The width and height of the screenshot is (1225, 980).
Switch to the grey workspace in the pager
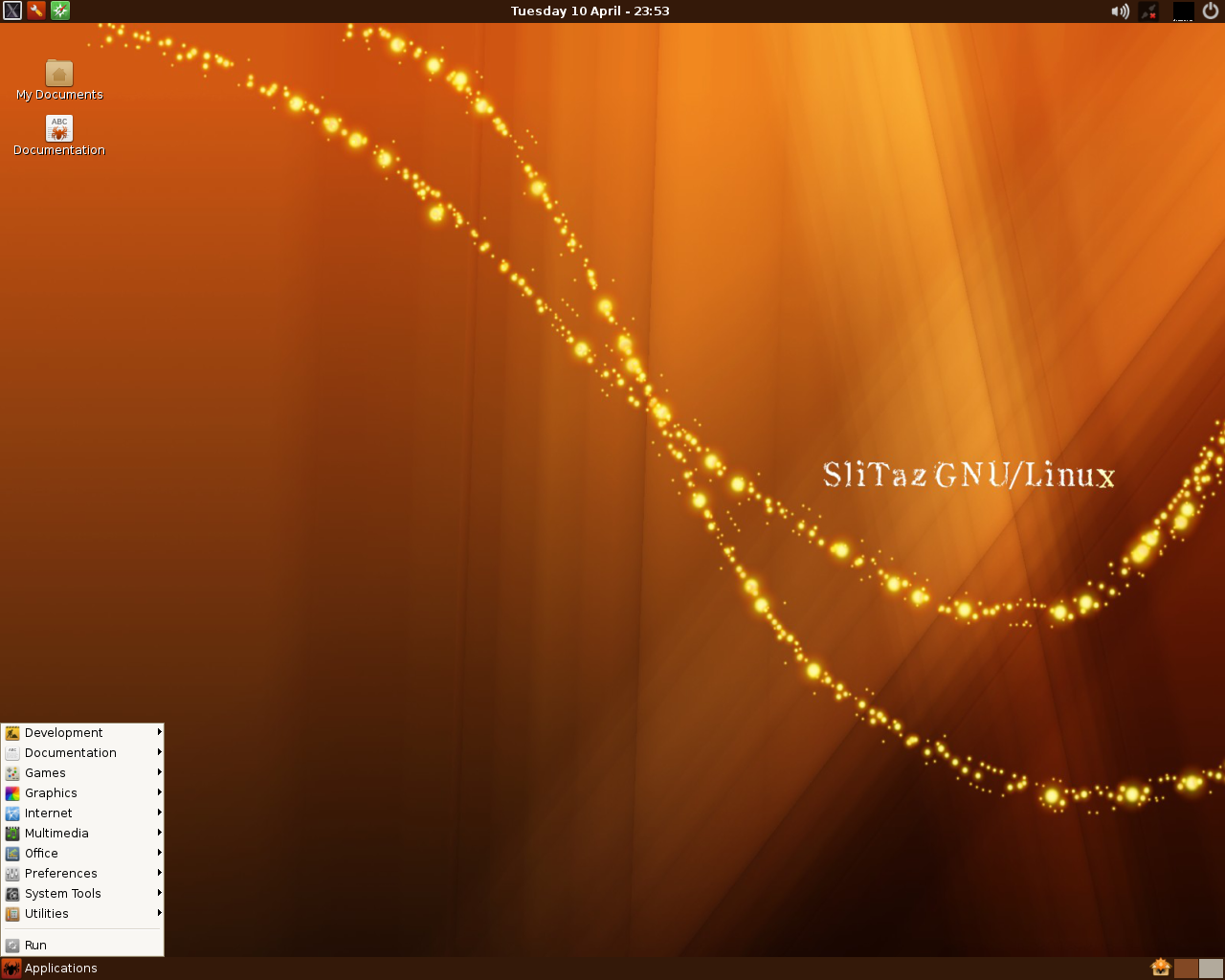1211,969
